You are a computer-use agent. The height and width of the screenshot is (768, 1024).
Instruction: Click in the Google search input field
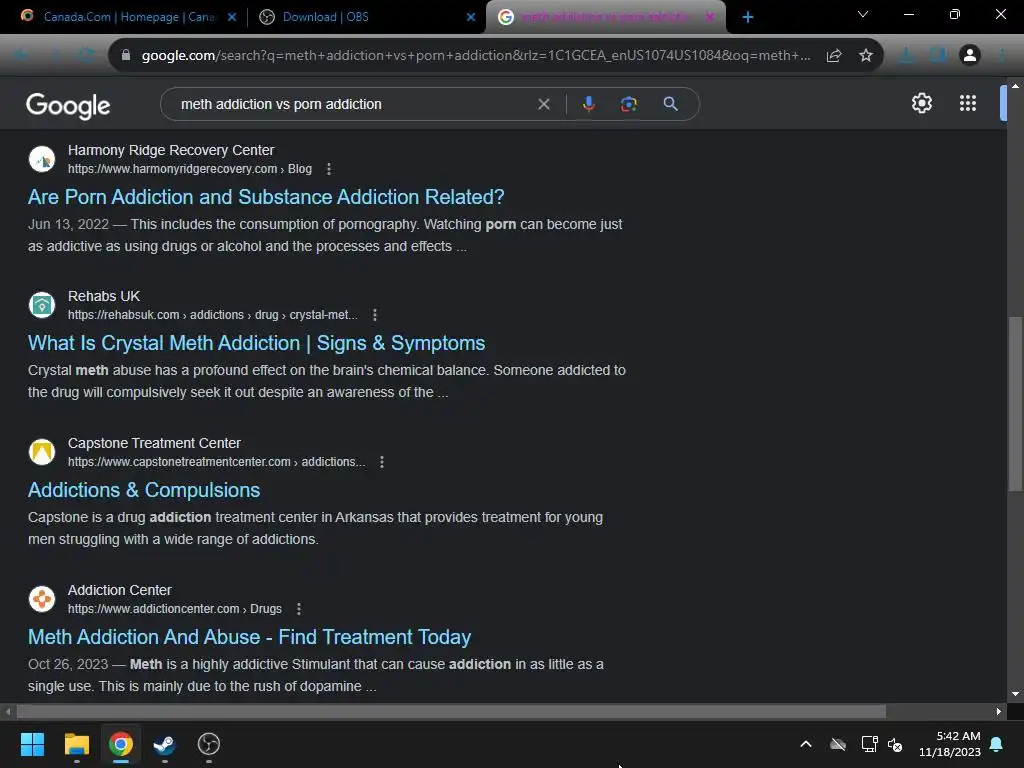click(x=353, y=104)
